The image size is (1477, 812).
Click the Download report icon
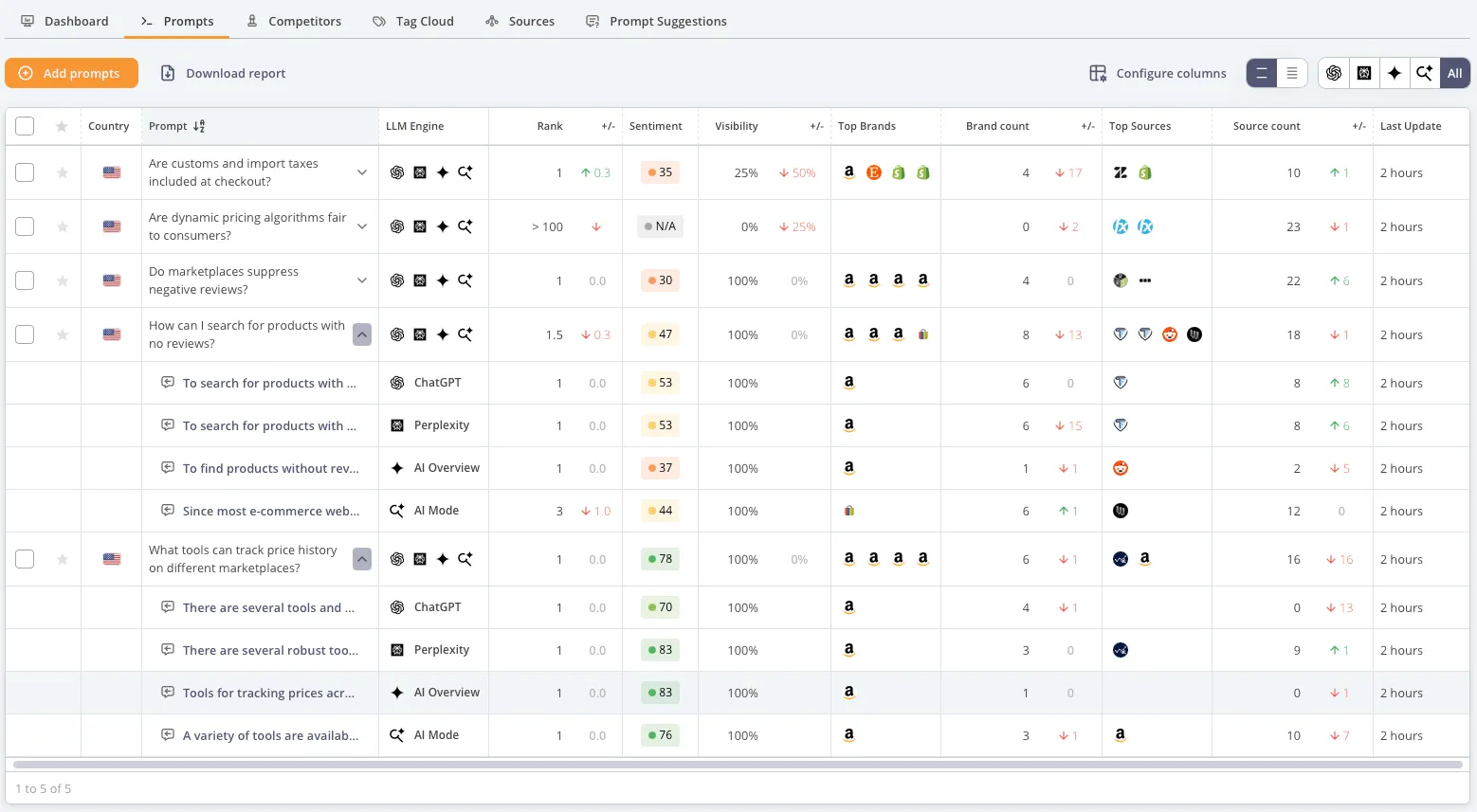[170, 72]
